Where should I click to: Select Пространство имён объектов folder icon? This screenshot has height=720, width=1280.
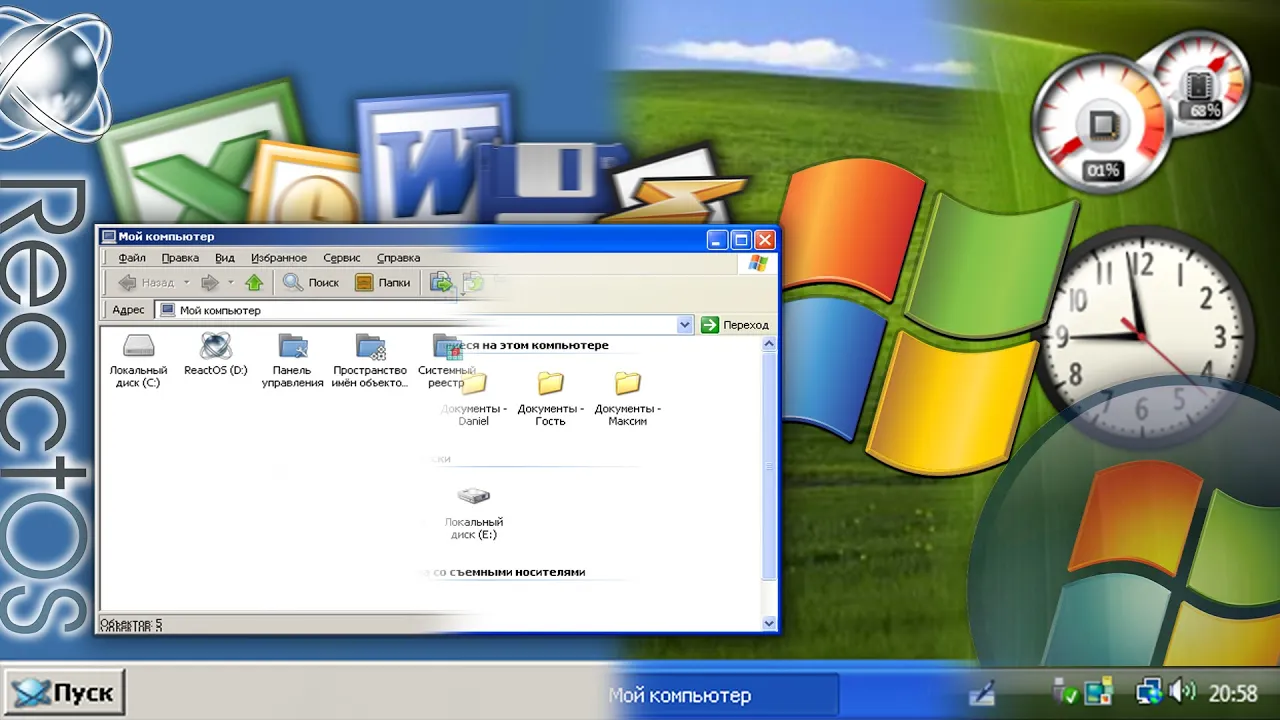tap(370, 361)
